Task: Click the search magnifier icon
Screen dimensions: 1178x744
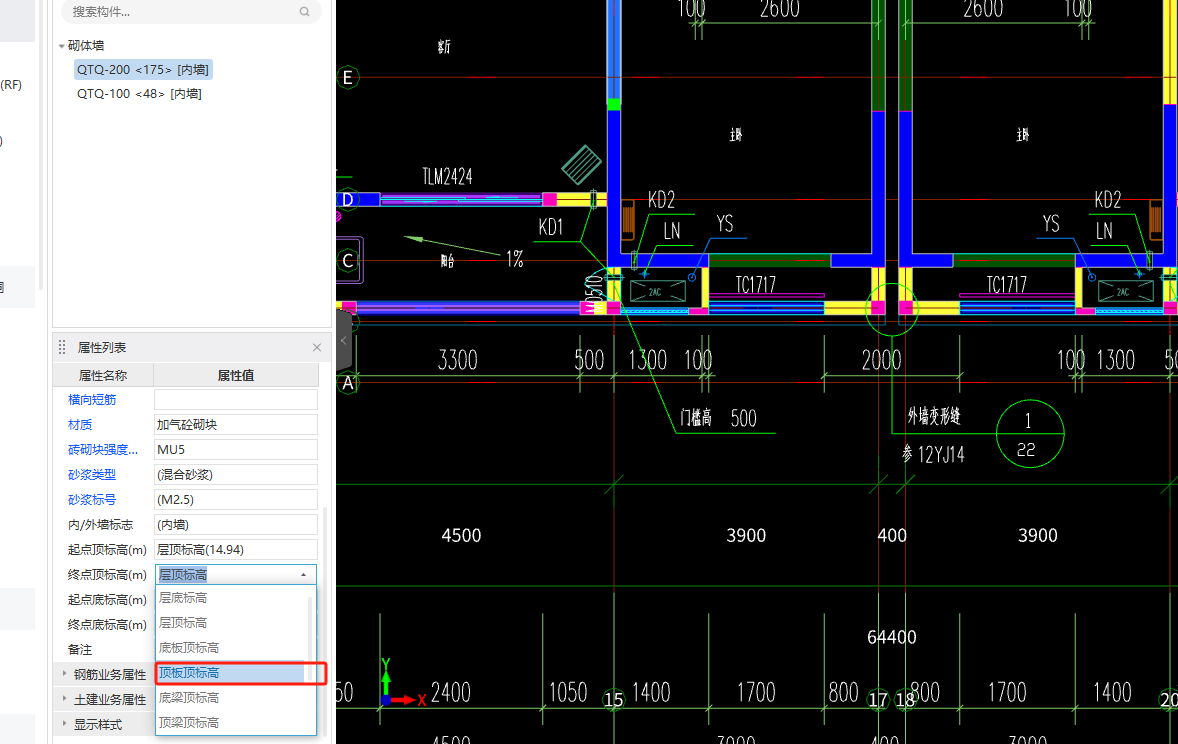Action: click(304, 11)
